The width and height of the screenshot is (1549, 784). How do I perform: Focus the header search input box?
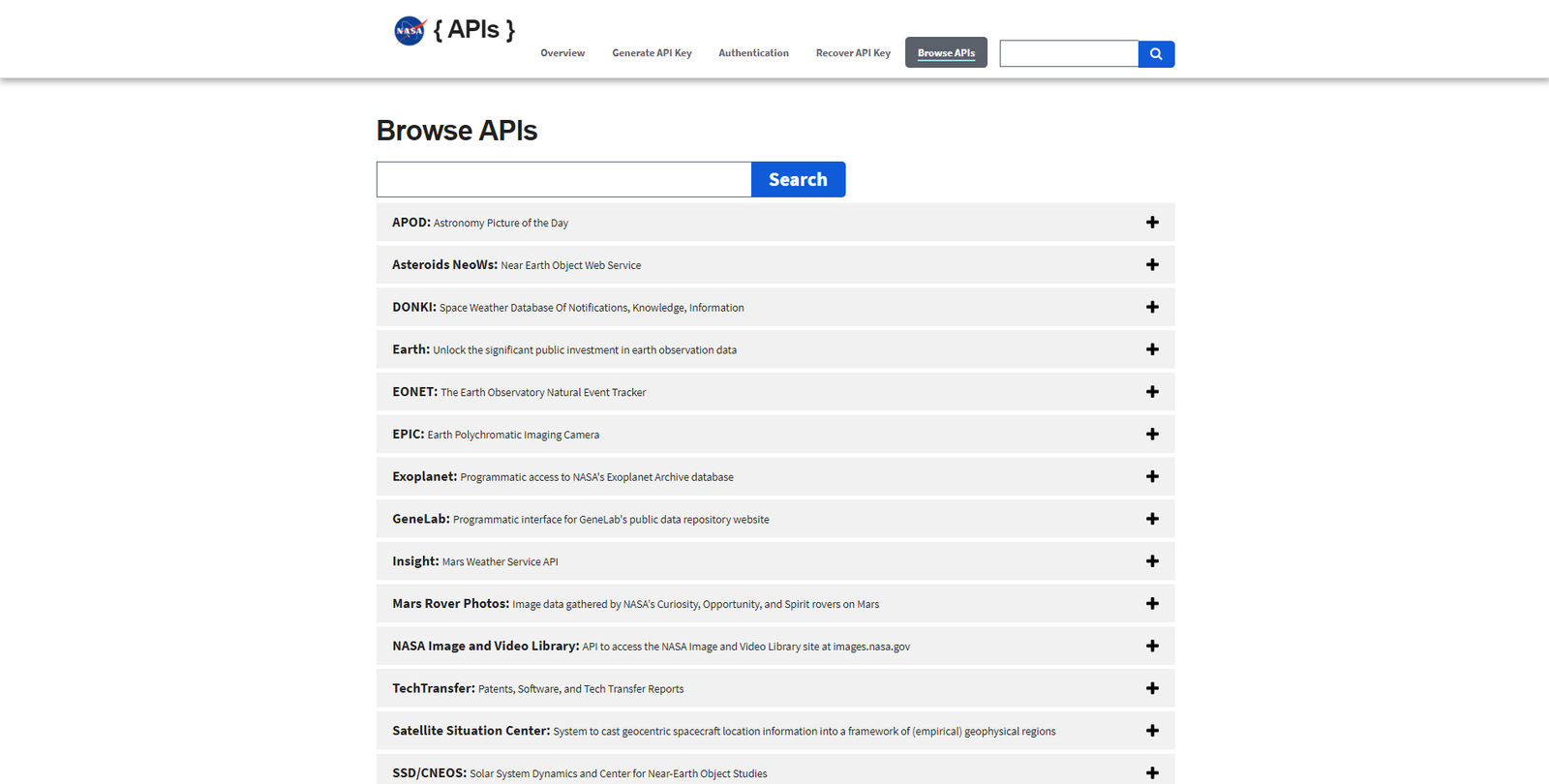(x=1069, y=54)
